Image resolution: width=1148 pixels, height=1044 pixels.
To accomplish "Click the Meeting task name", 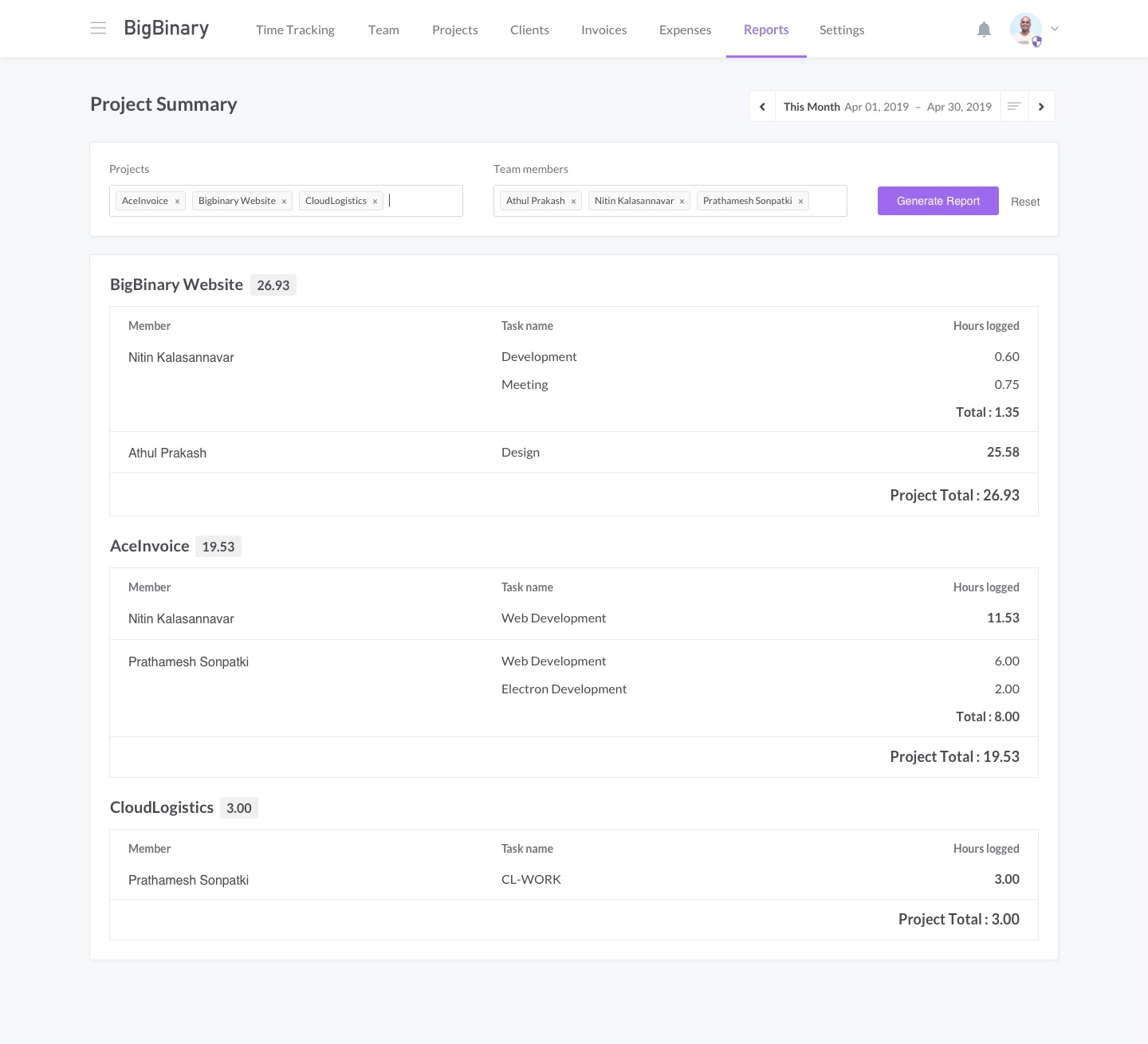I will [x=525, y=385].
